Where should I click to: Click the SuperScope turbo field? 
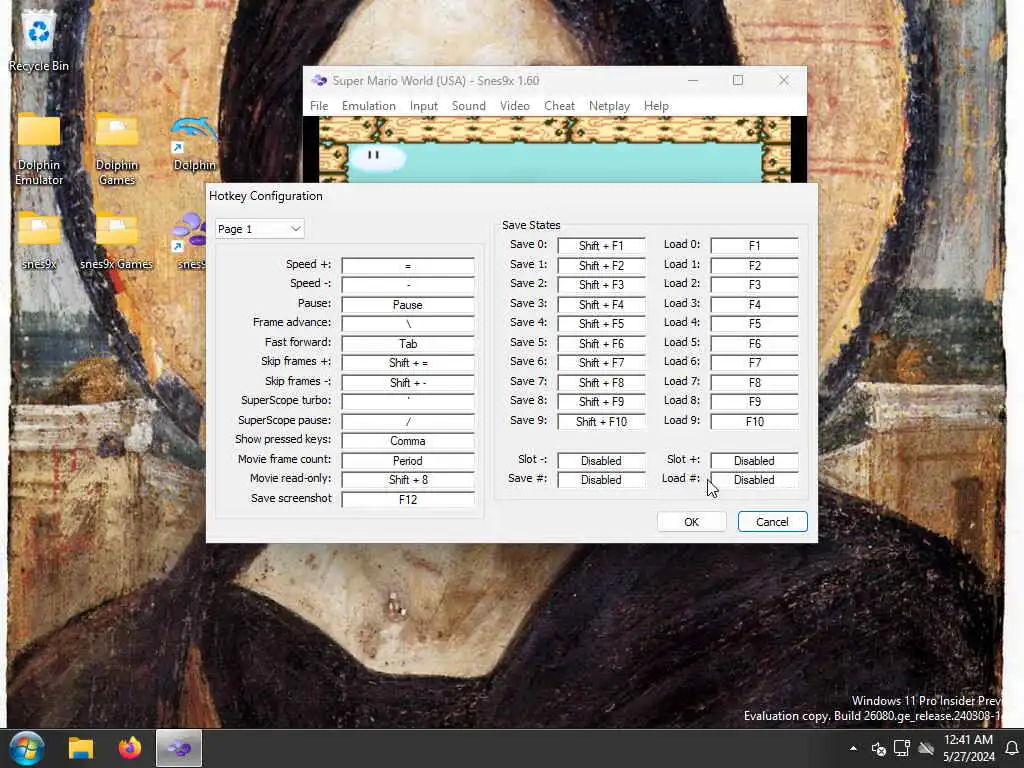[408, 402]
